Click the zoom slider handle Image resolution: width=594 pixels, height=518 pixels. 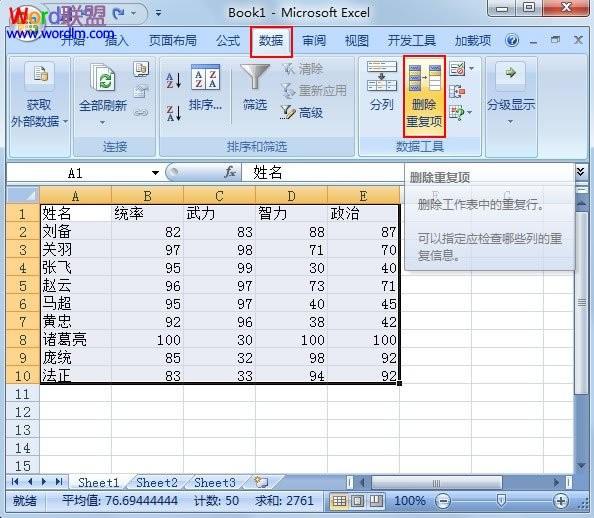[x=501, y=501]
